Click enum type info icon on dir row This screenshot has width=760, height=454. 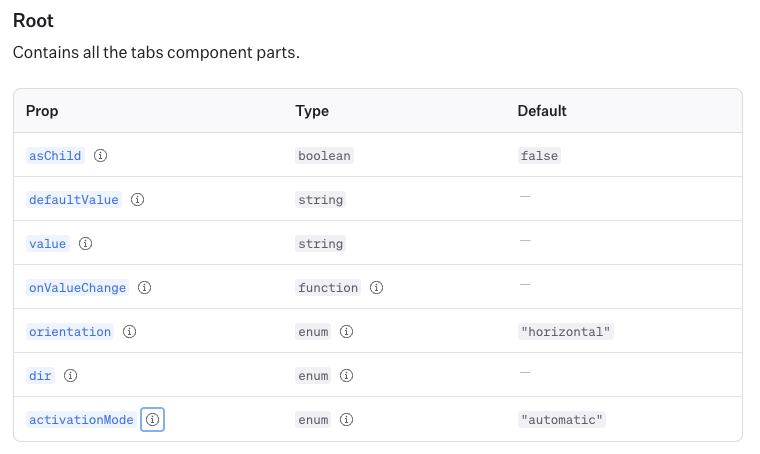coord(347,376)
